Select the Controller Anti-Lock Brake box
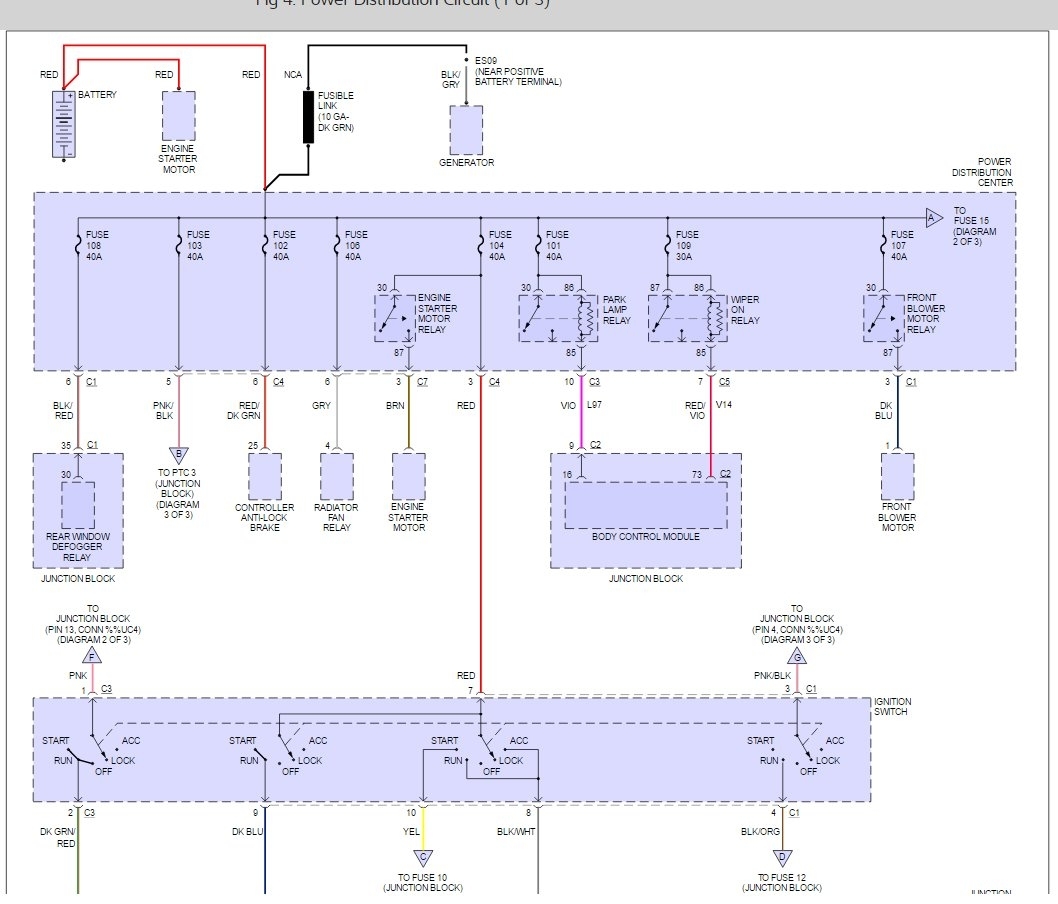Image resolution: width=1058 pixels, height=904 pixels. [x=264, y=476]
